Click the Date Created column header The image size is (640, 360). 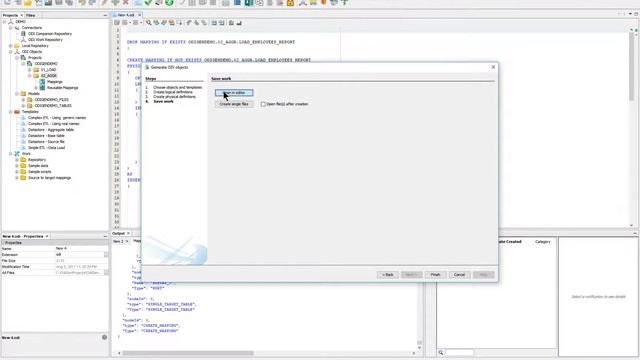(509, 242)
